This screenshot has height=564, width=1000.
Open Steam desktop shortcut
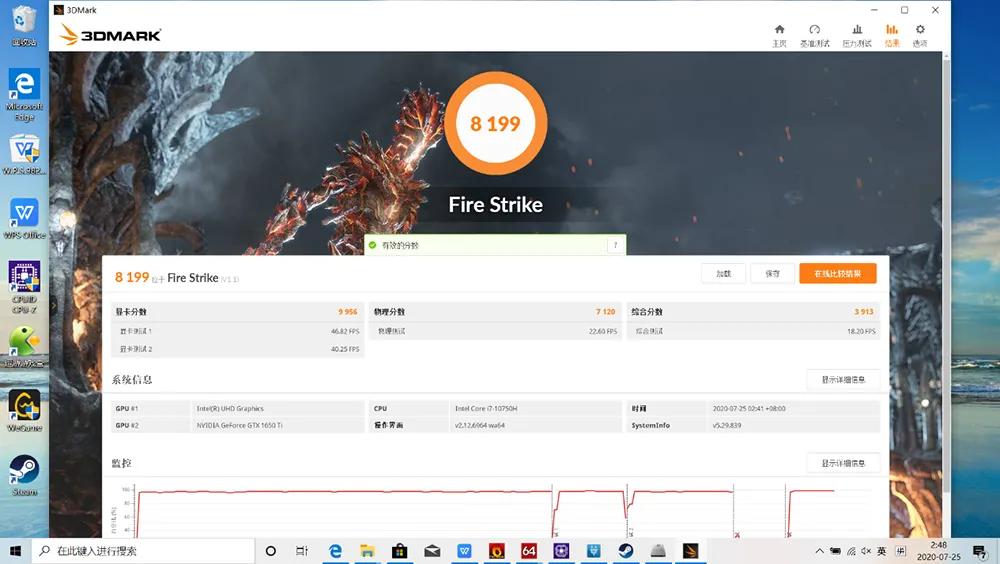pos(24,475)
